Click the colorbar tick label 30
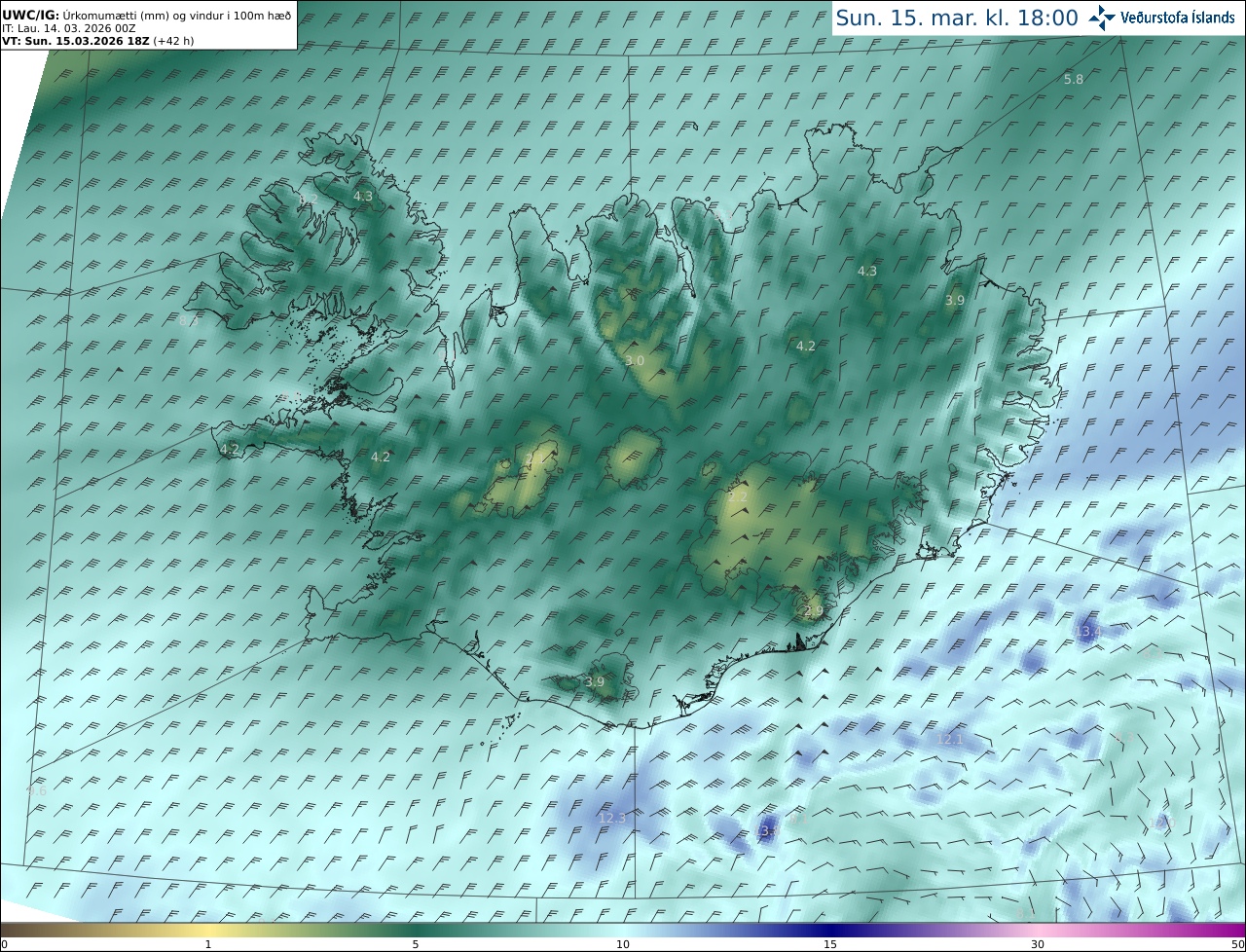This screenshot has width=1246, height=952. (1038, 944)
